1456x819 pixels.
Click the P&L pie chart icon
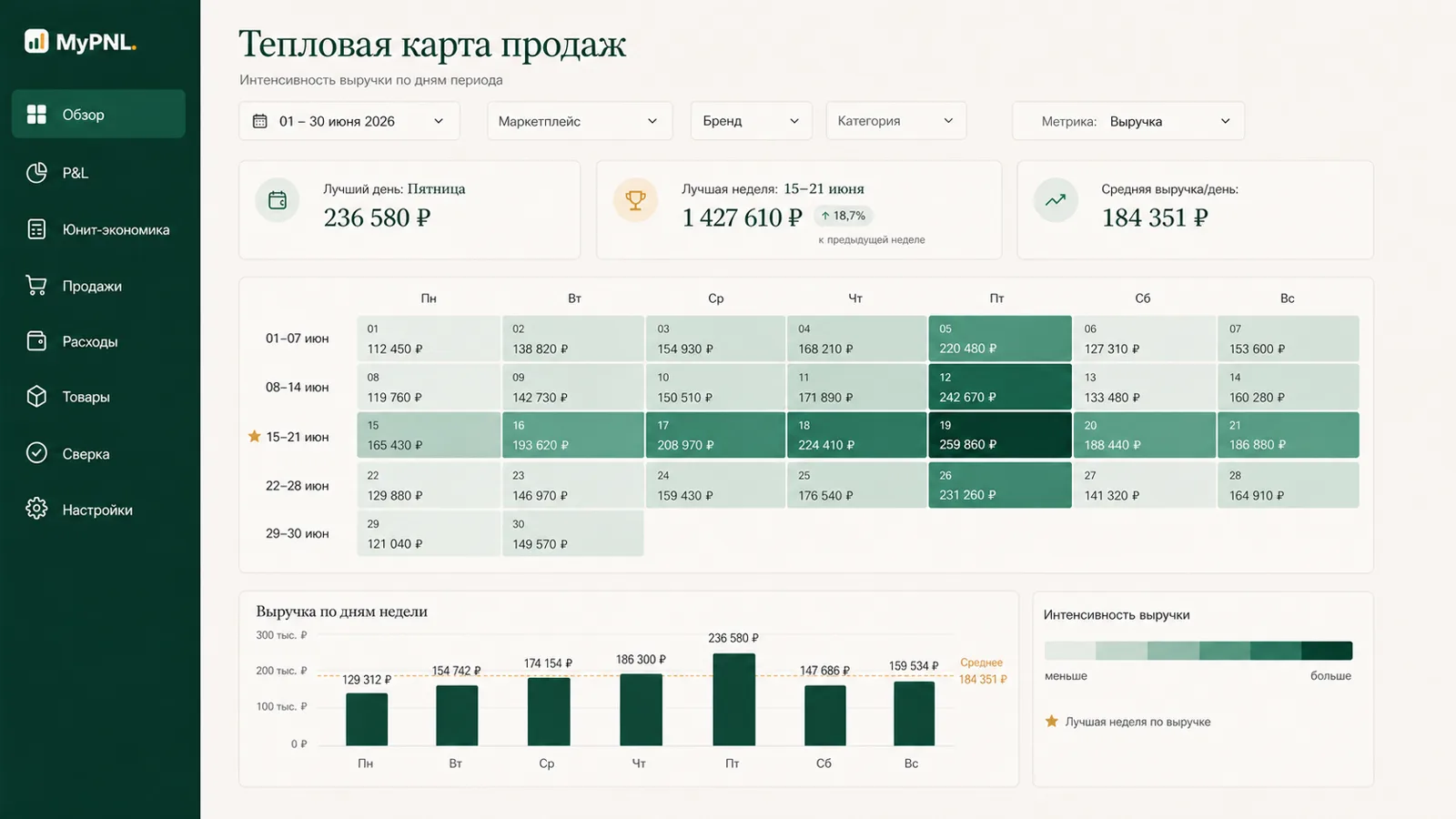[36, 172]
